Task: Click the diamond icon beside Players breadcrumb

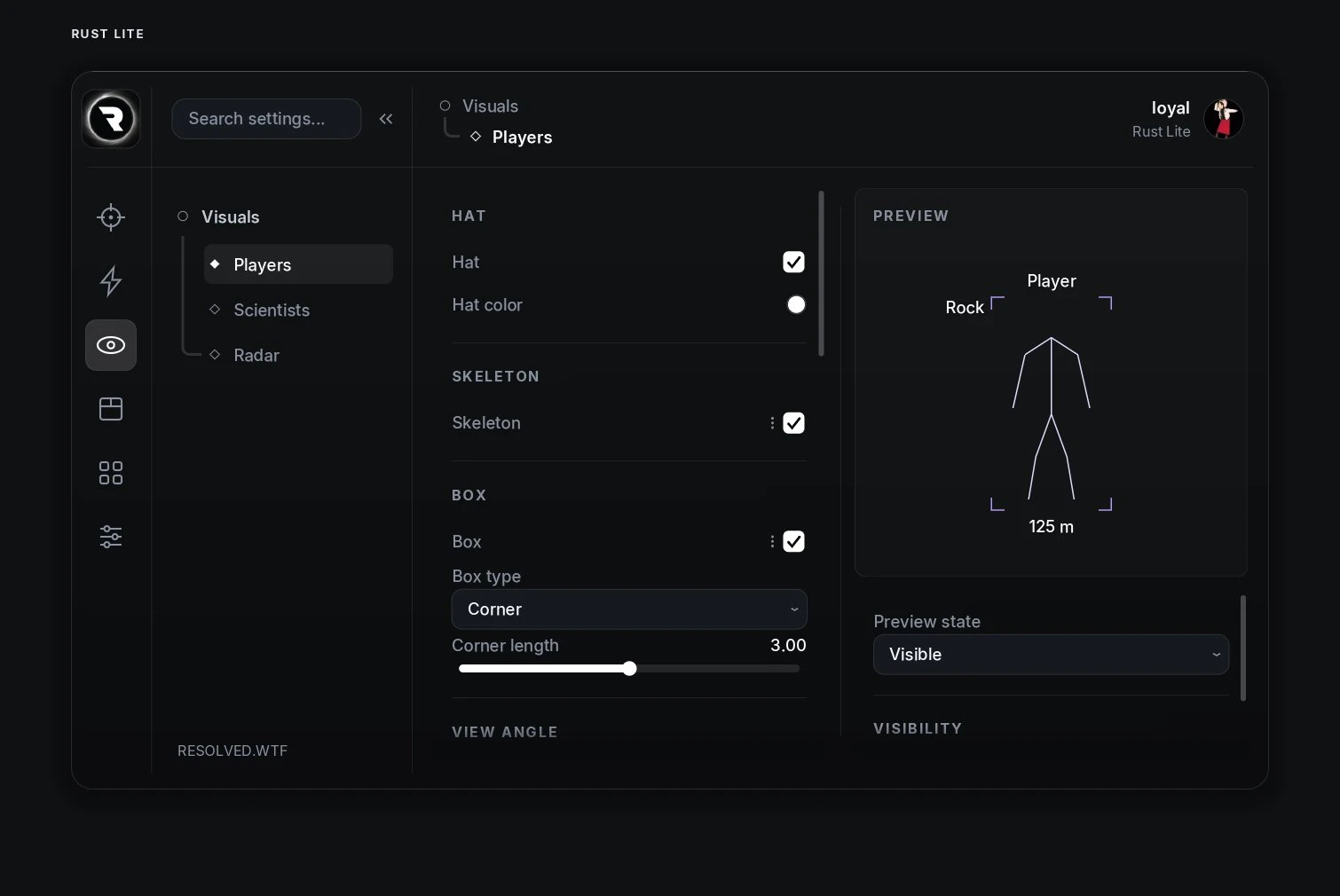Action: point(476,137)
